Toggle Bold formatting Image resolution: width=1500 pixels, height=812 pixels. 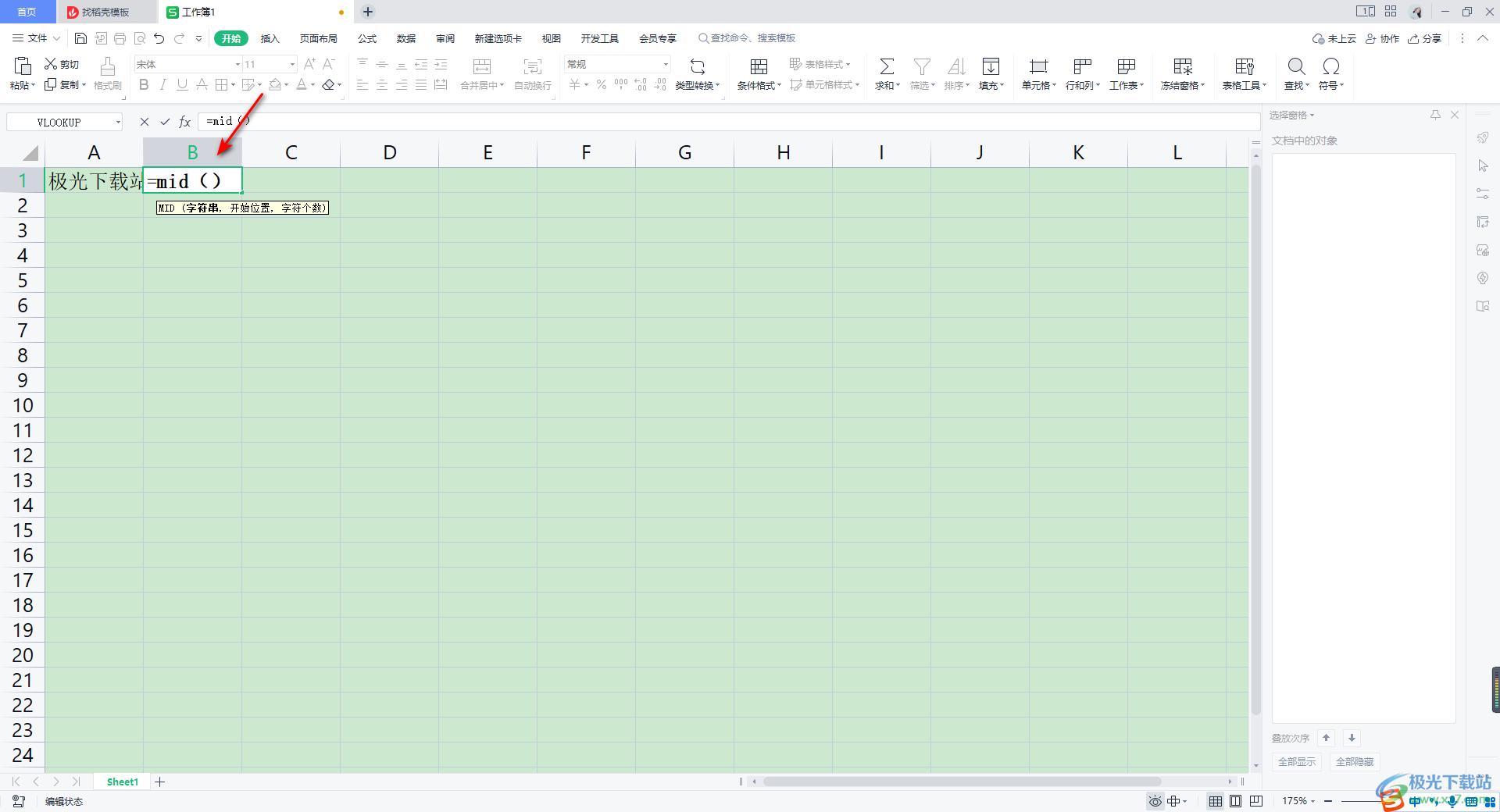pos(144,84)
